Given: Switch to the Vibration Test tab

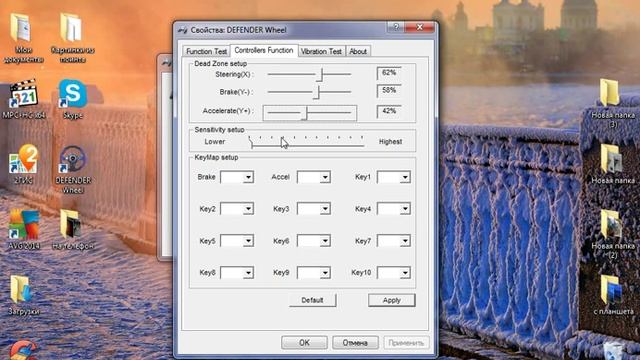Looking at the screenshot, I should click(x=321, y=51).
